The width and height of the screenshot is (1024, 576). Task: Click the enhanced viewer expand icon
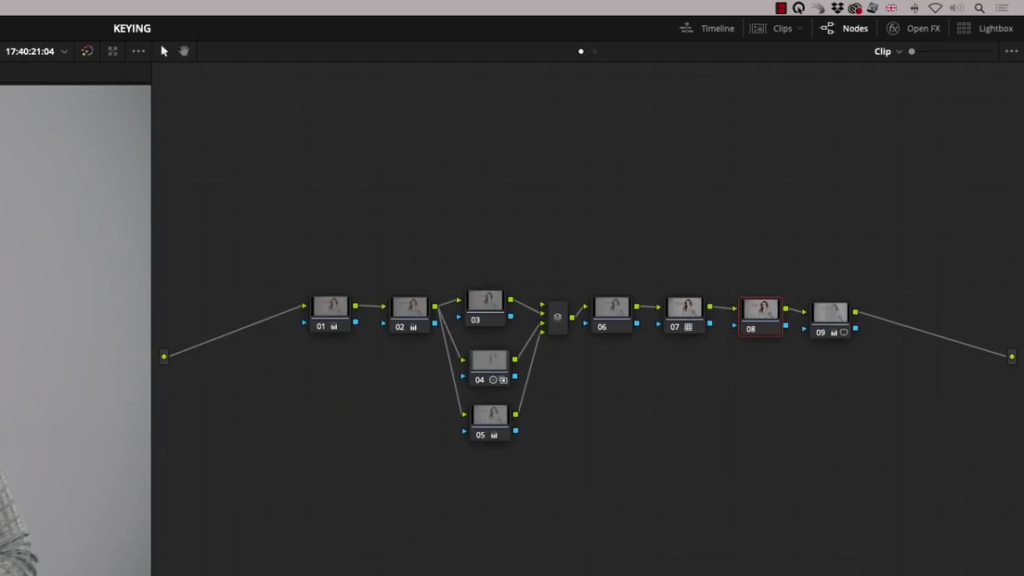pos(112,51)
